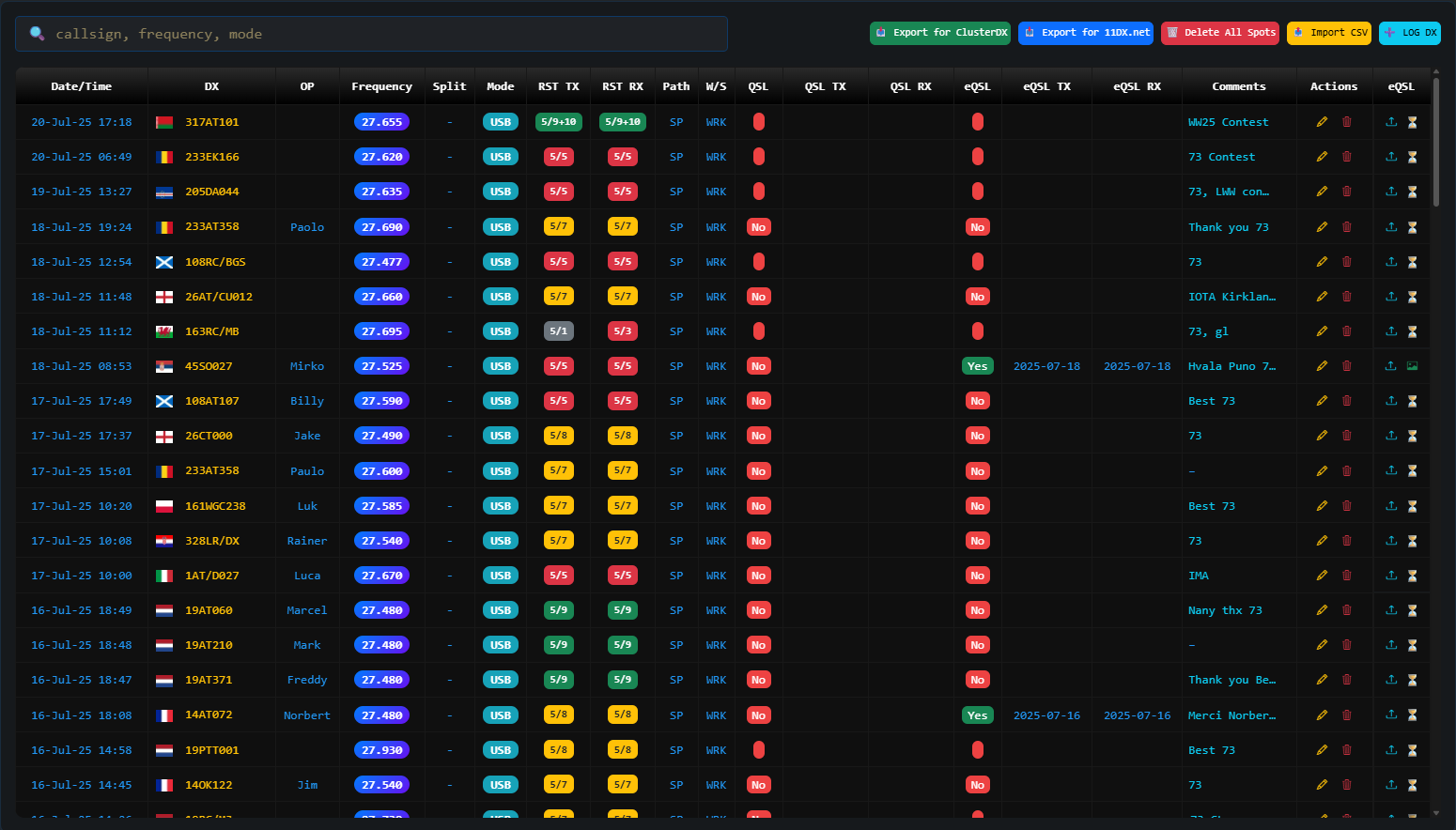Toggle the eQSL Yes badge for 14AT072
Image resolution: width=1456 pixels, height=830 pixels.
pos(977,715)
